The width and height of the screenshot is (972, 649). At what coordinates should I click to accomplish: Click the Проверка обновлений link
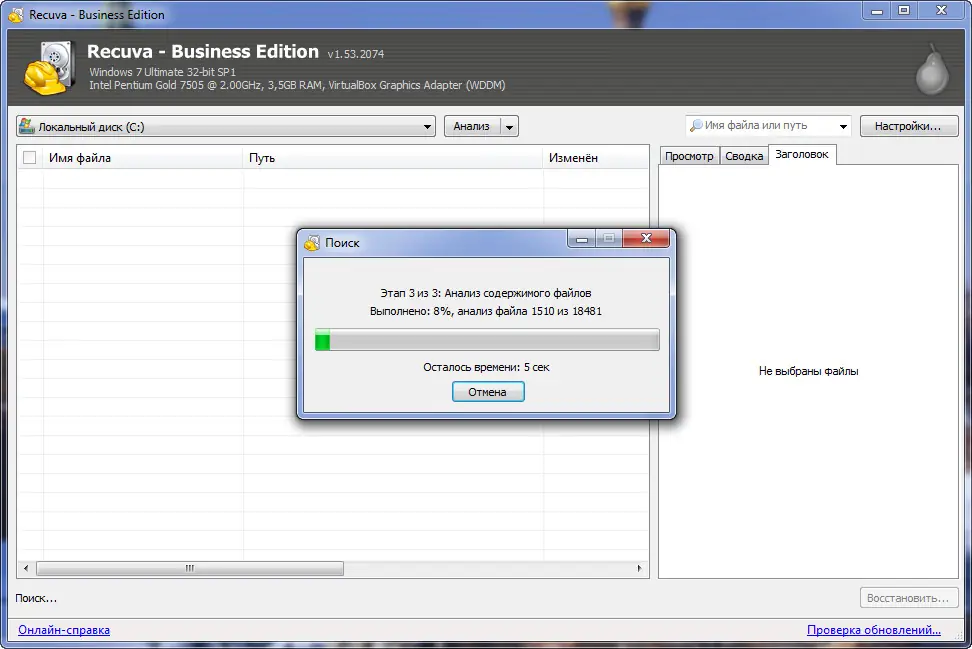873,630
